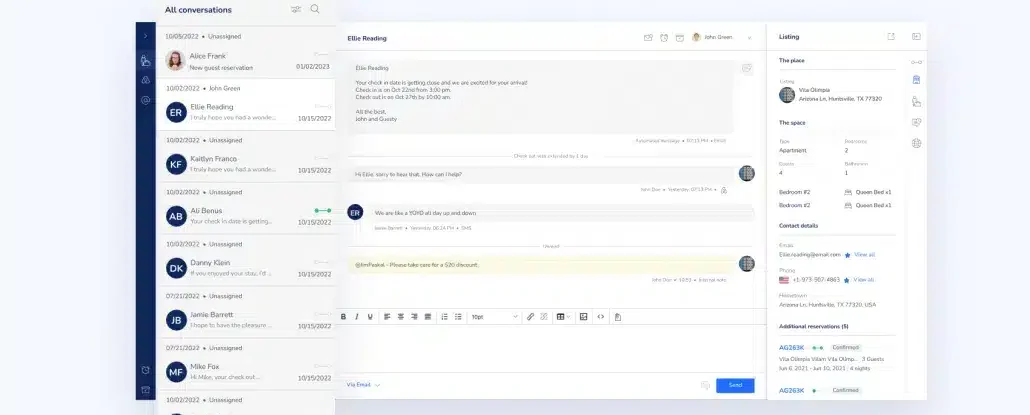1030x415 pixels.
Task: Open the Via Email channel dropdown
Action: [x=363, y=385]
